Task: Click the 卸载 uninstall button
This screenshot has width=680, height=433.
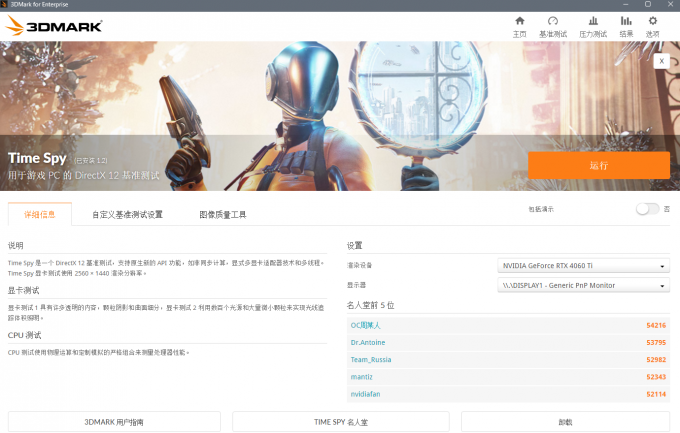Action: point(566,422)
